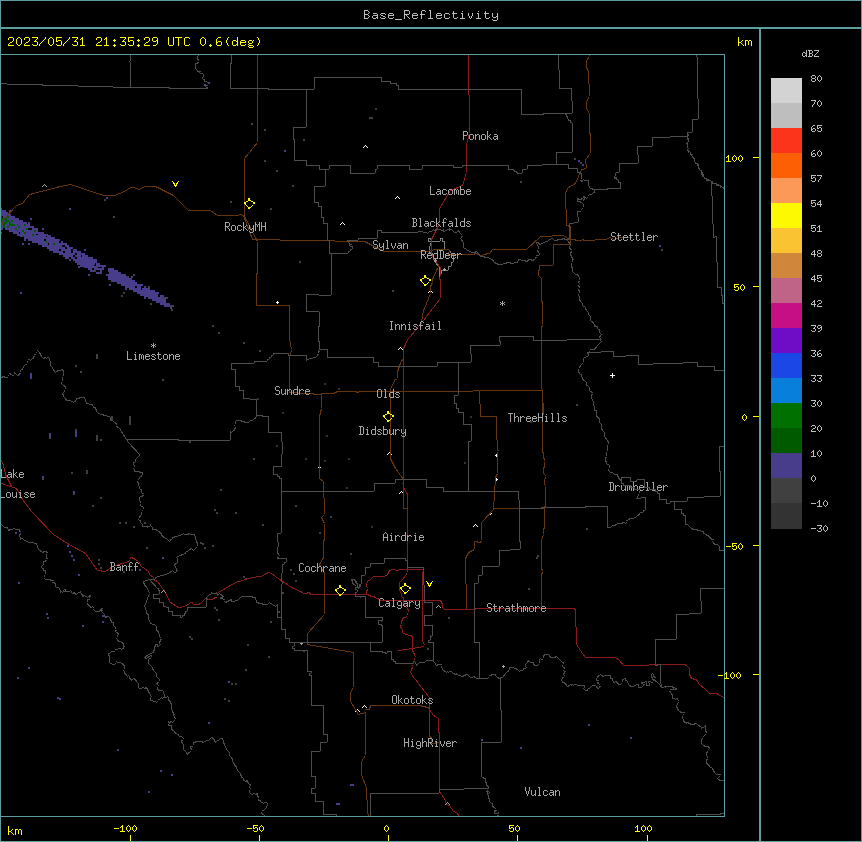
Task: Click the Olds label
Action: click(388, 394)
